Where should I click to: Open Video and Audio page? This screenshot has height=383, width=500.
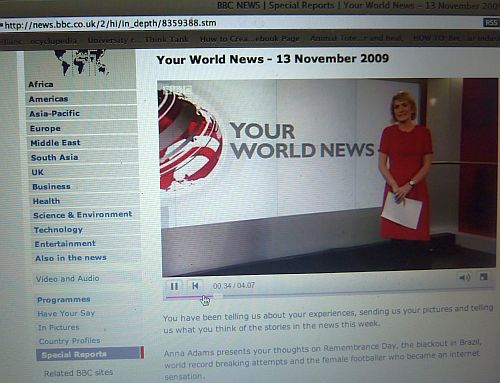click(67, 278)
